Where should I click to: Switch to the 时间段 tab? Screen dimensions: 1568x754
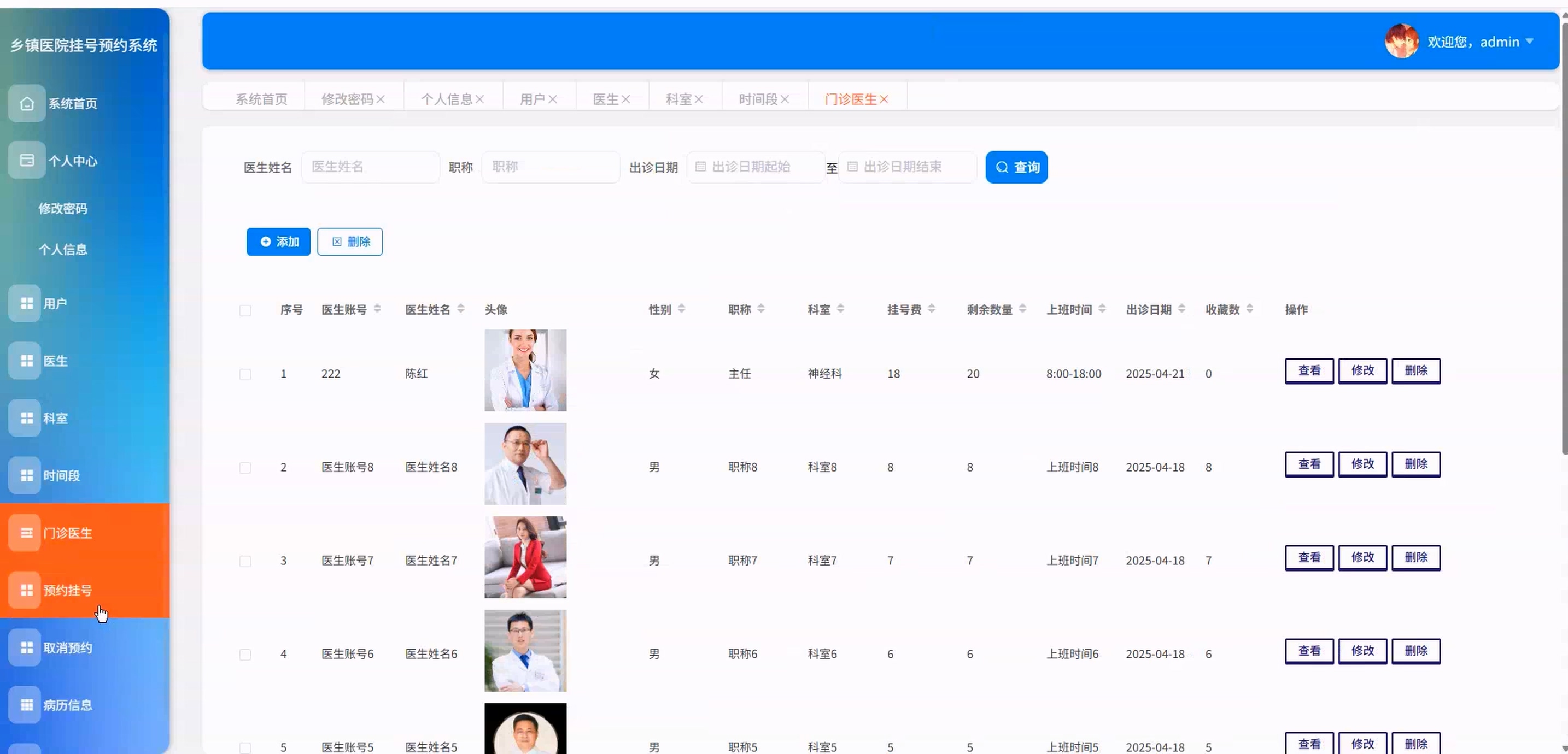tap(758, 99)
